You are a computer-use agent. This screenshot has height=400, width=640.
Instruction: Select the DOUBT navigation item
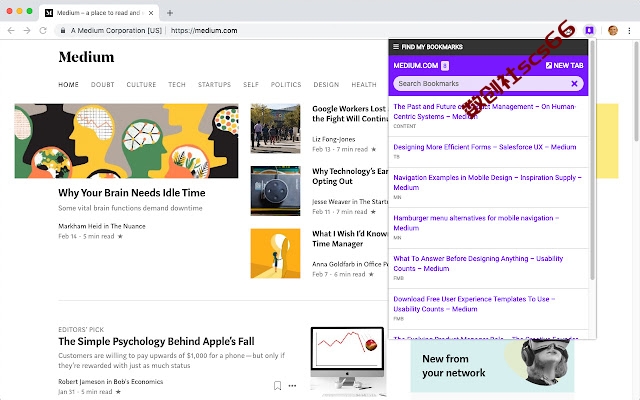click(102, 84)
